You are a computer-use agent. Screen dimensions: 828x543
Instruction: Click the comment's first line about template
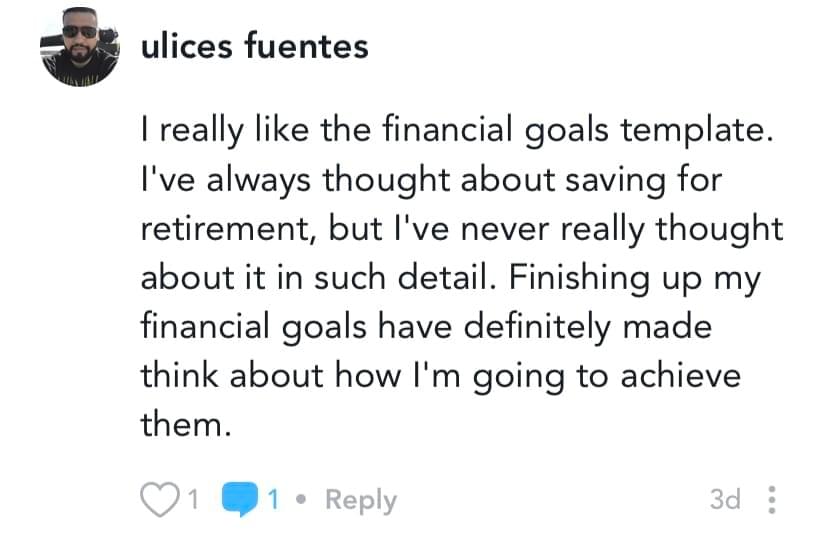click(458, 133)
